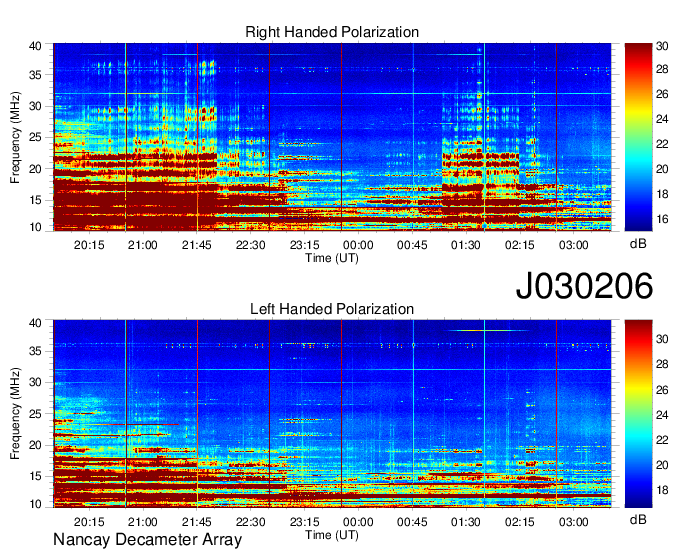
Task: Click the 16 dB tick on Right Handed colorbar
Action: pyautogui.click(x=662, y=219)
